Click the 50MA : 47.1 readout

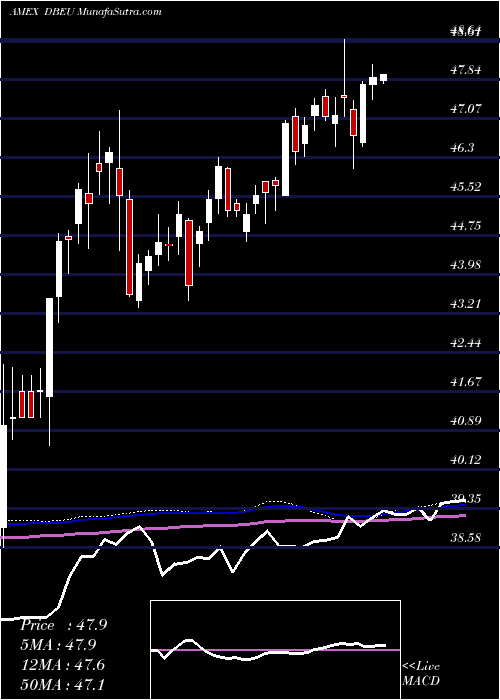point(62,684)
